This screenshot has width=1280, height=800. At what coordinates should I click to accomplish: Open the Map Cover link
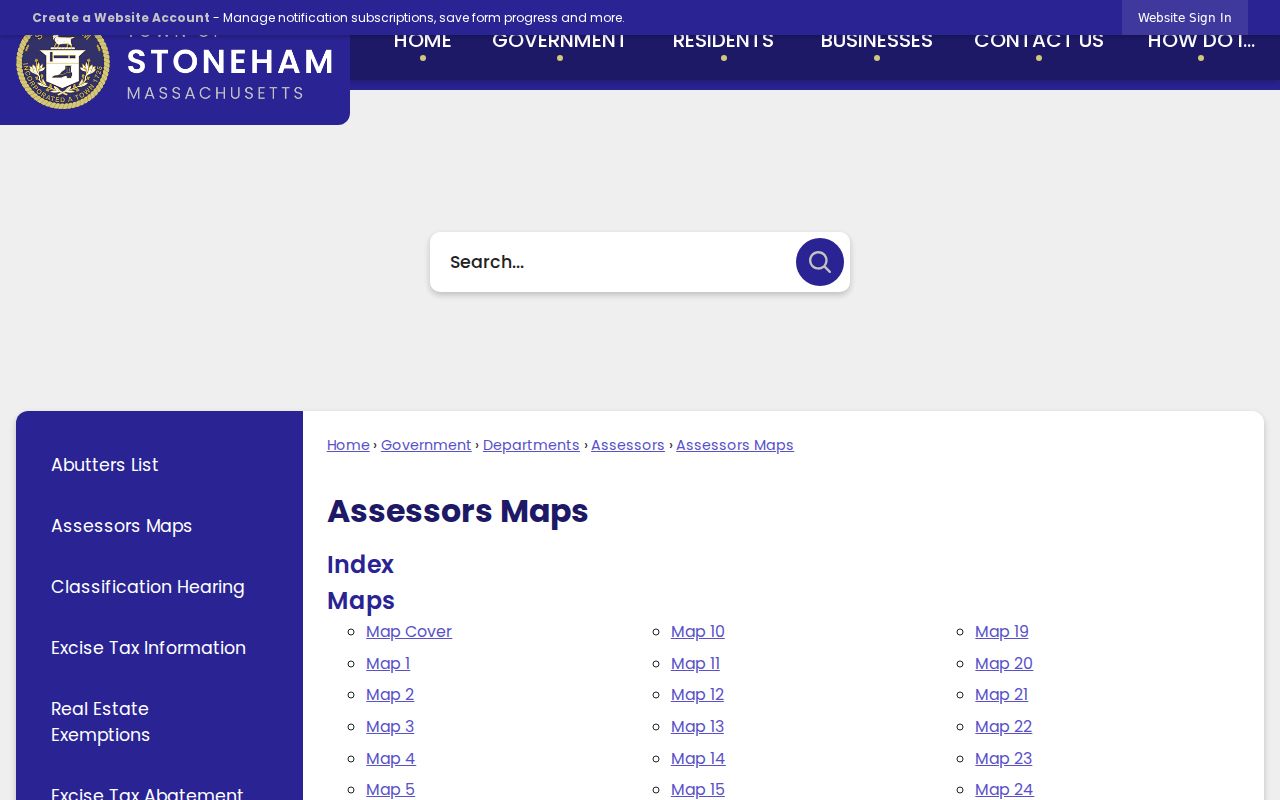pos(409,632)
